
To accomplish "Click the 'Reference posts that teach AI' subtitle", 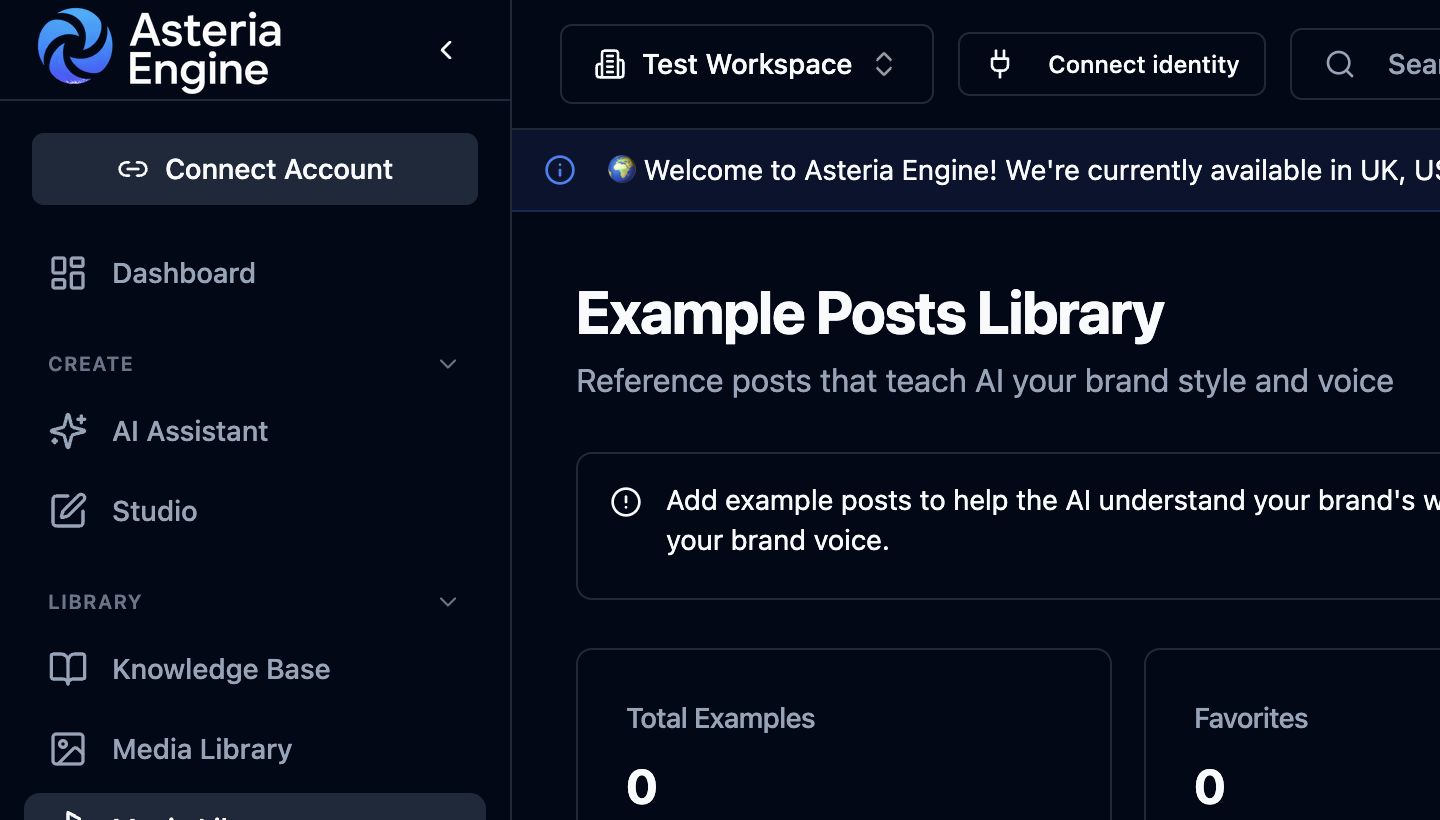I will click(985, 381).
